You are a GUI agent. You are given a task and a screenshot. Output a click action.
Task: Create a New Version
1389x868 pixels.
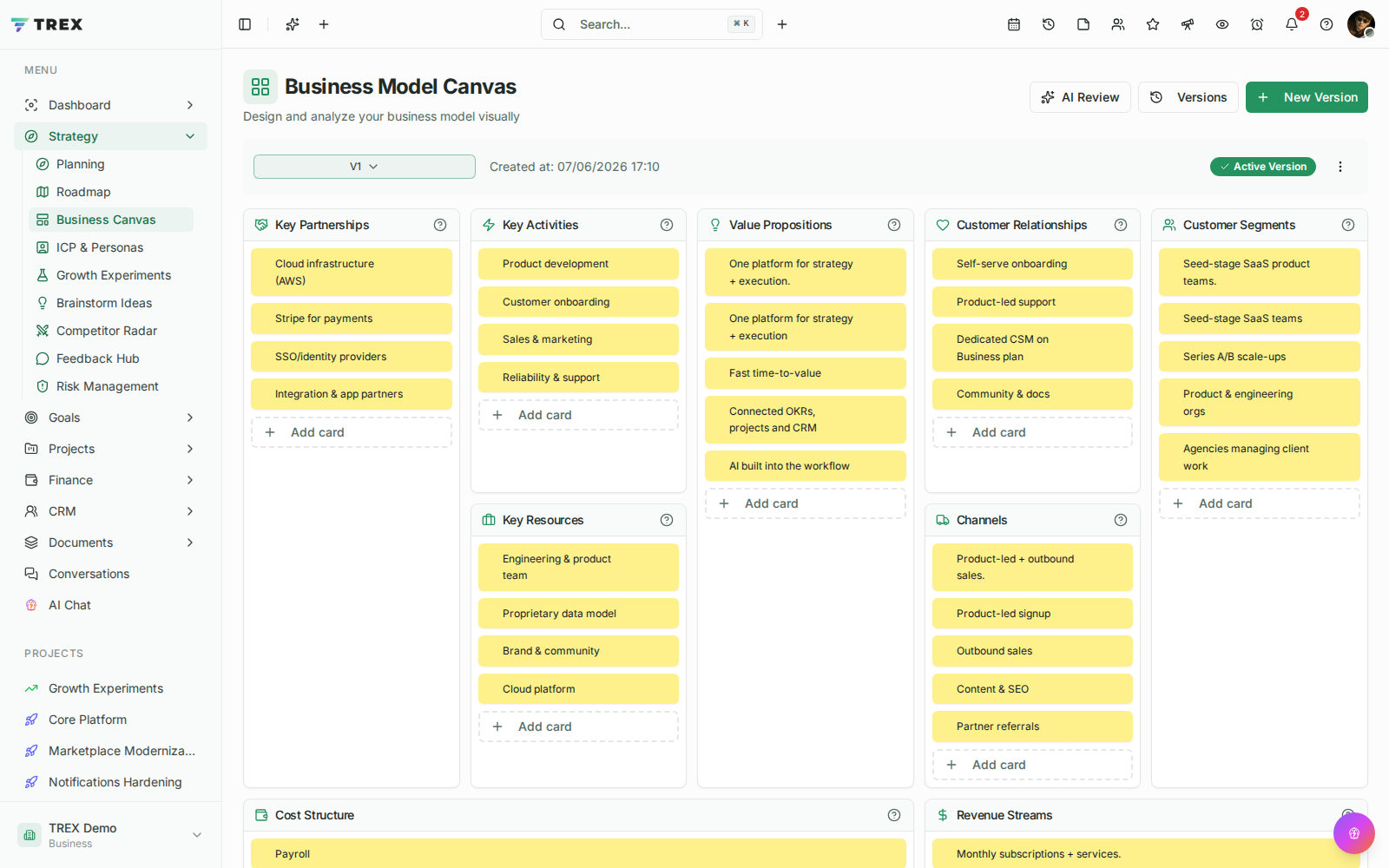1307,97
